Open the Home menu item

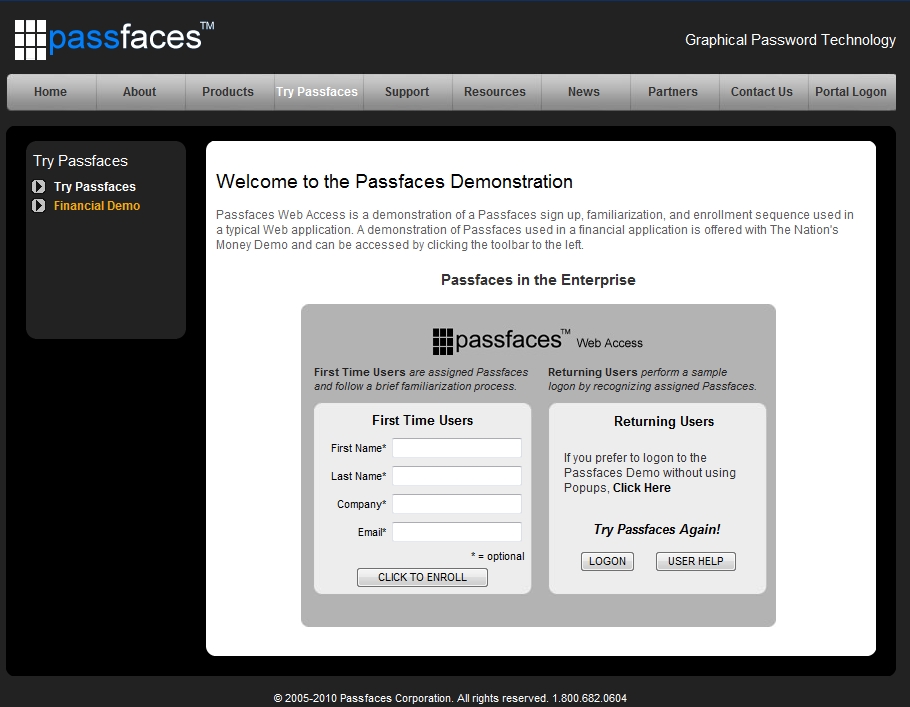pyautogui.click(x=50, y=92)
